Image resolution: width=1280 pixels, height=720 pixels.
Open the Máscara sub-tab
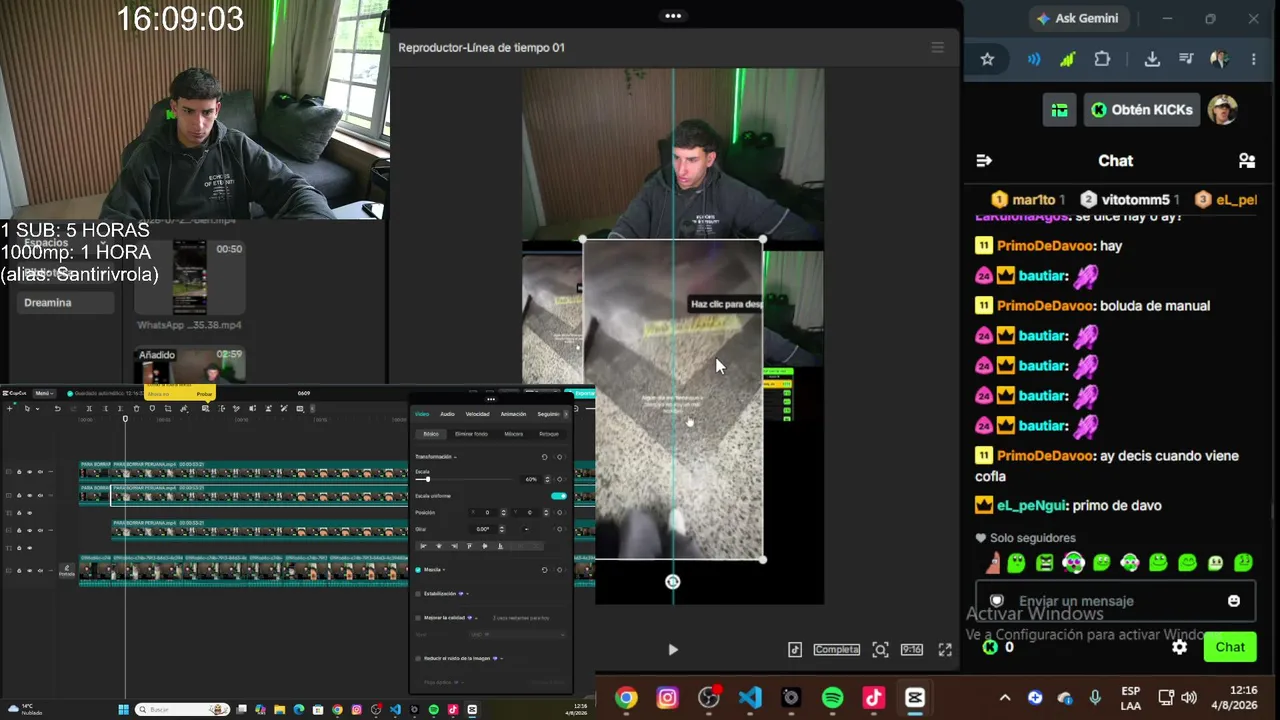point(513,434)
